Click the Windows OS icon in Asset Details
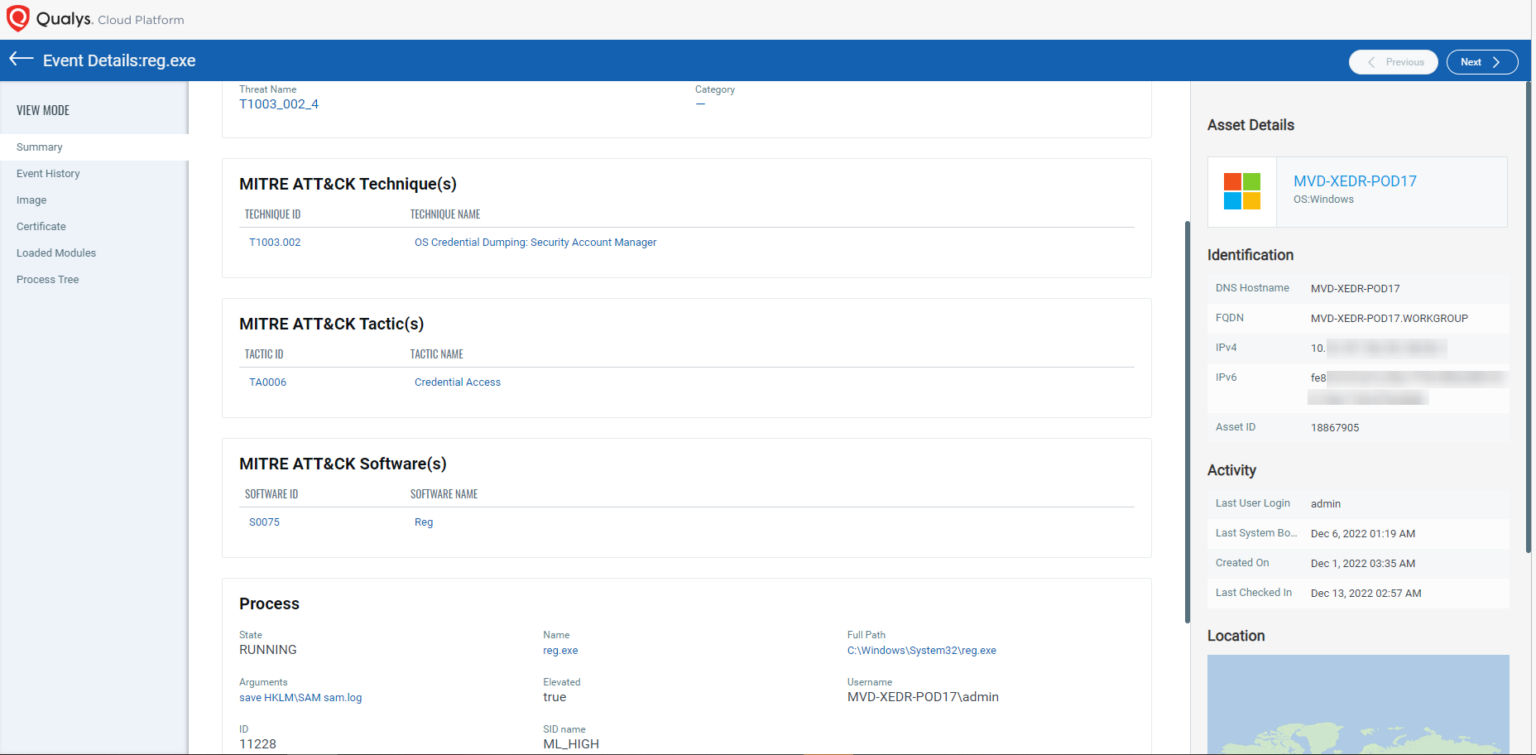The width and height of the screenshot is (1536, 755). (x=1240, y=191)
